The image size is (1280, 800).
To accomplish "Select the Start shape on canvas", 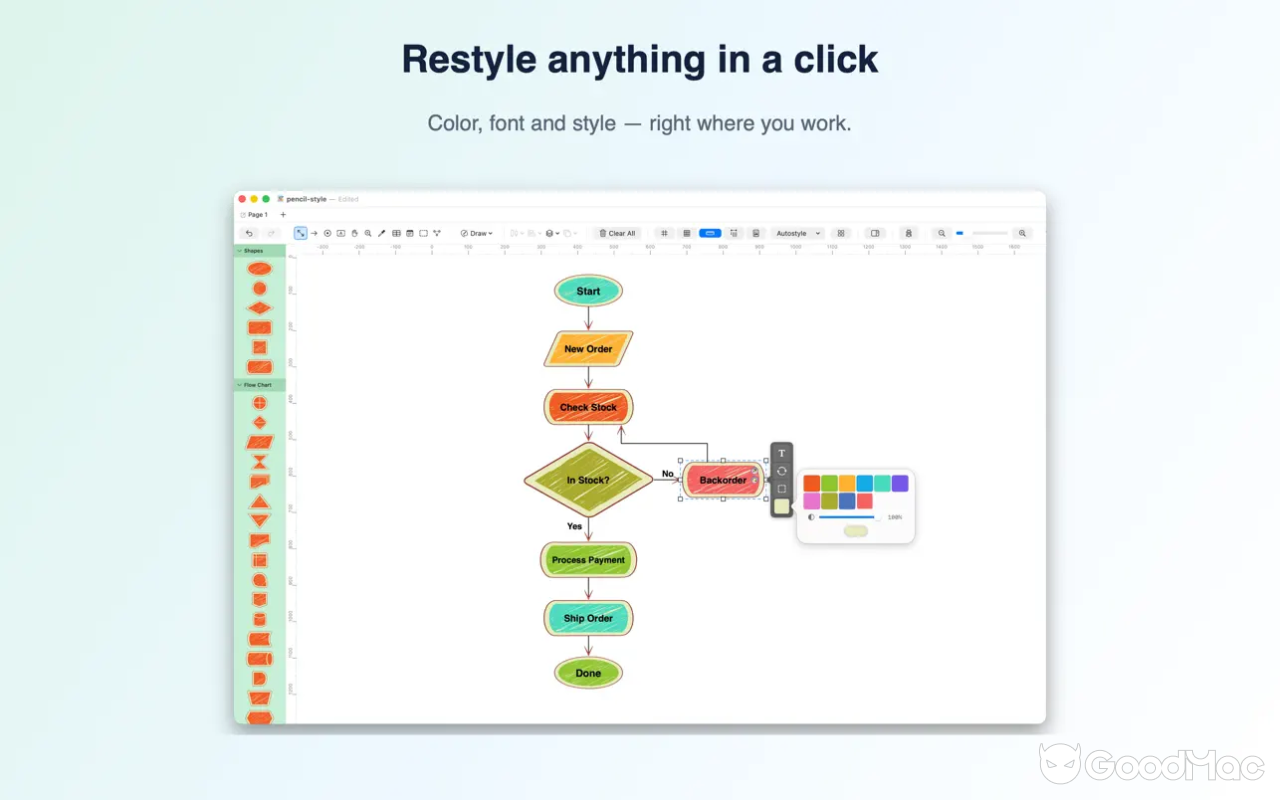I will pyautogui.click(x=588, y=291).
